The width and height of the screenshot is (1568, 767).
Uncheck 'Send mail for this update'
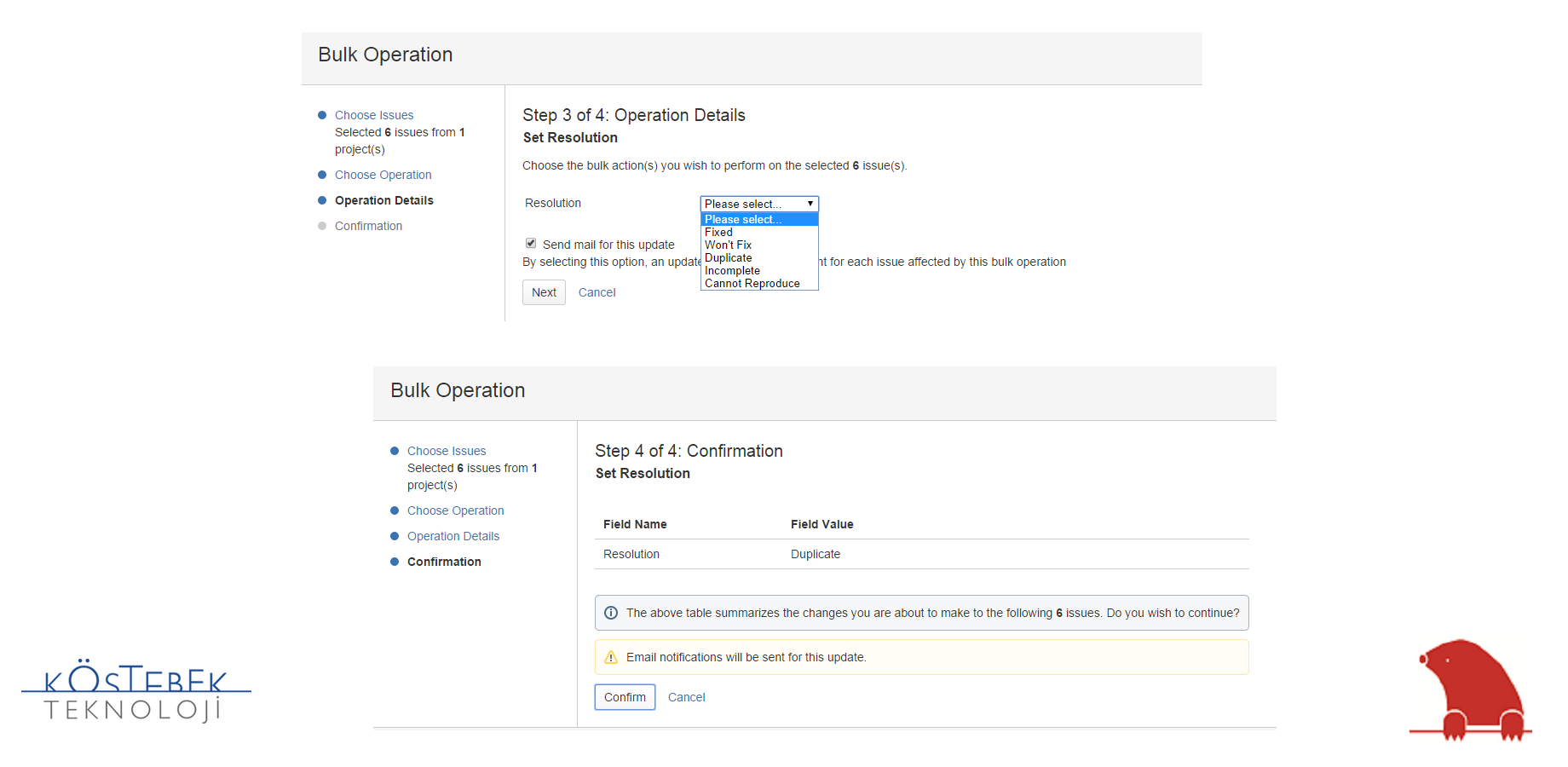[x=531, y=243]
